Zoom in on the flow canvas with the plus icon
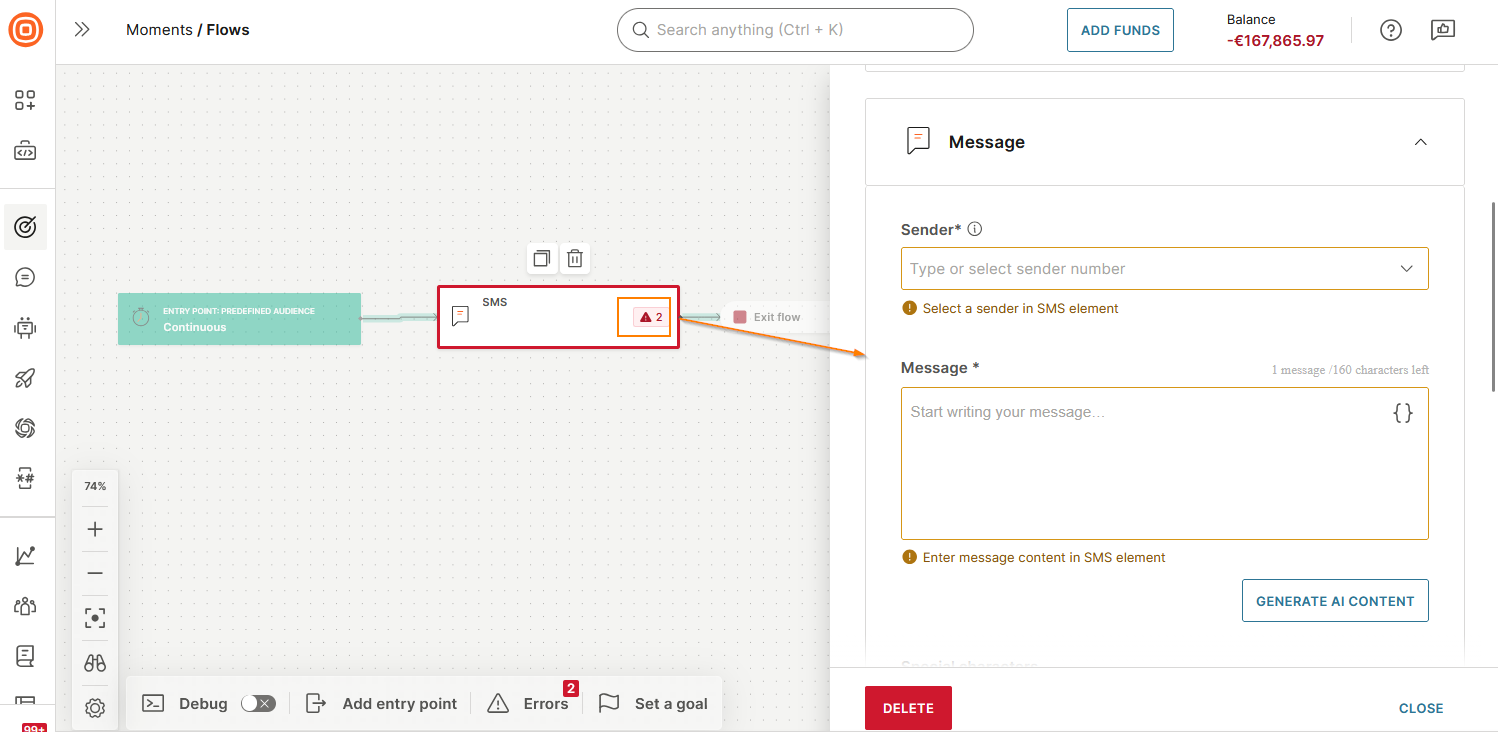Screen dimensions: 1498x732 click(94, 529)
